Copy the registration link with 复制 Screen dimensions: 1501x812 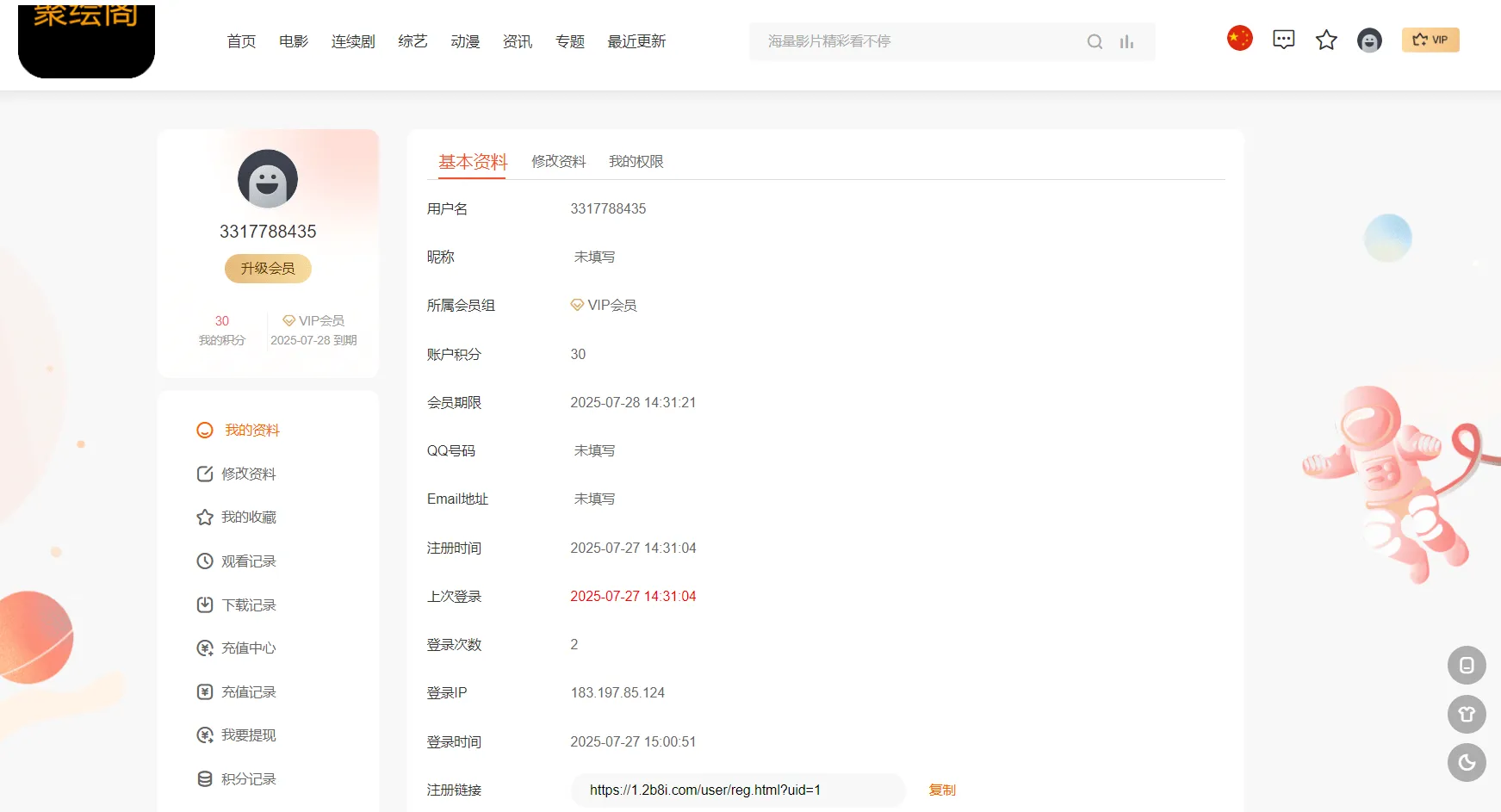(941, 790)
